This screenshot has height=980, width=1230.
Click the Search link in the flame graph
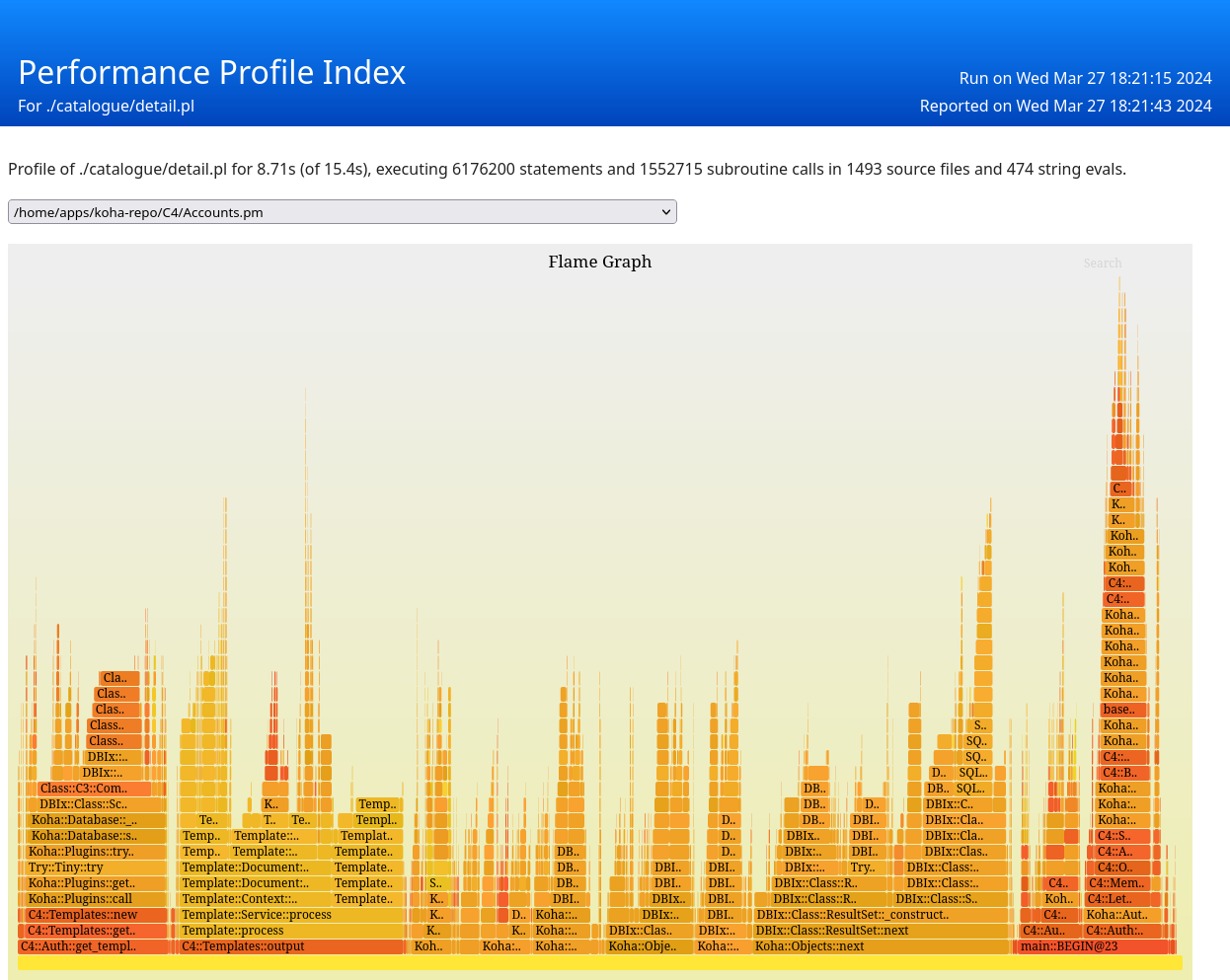tap(1102, 264)
